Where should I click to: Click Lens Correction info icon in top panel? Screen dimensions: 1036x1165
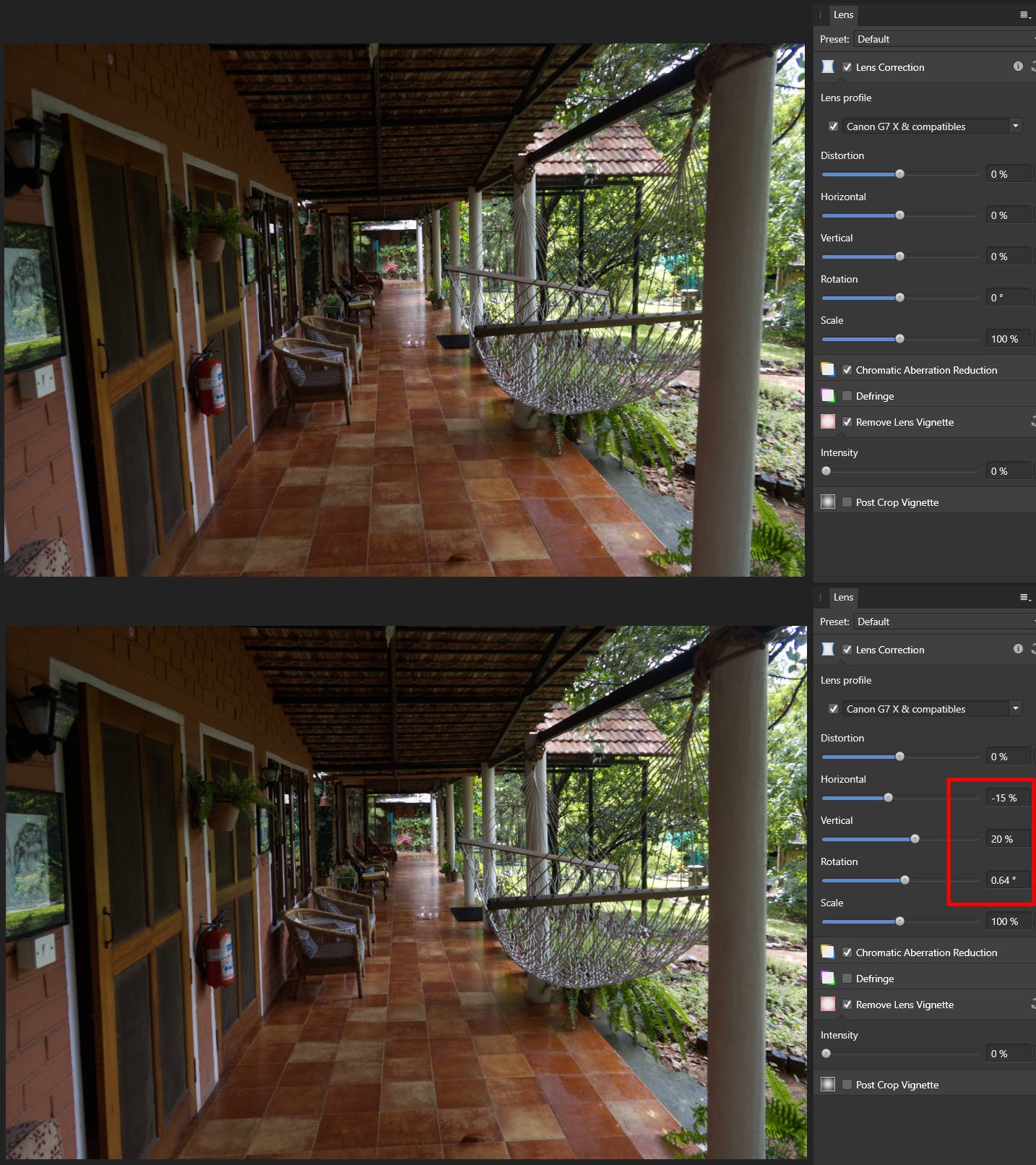(1018, 66)
